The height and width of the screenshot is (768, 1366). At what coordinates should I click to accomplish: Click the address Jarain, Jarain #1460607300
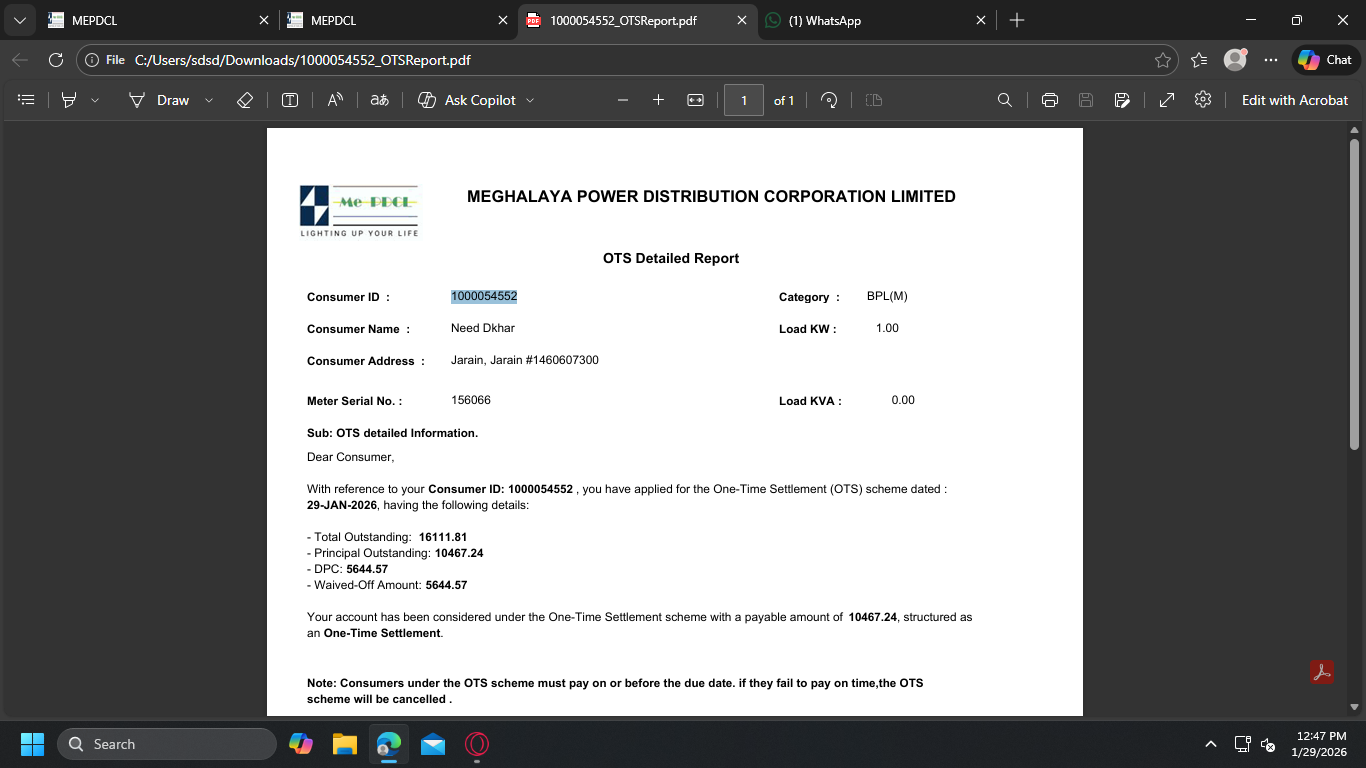coord(525,360)
